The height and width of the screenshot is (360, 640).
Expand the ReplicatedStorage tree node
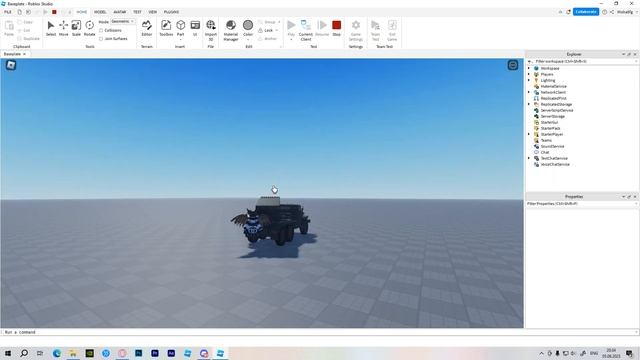529,104
